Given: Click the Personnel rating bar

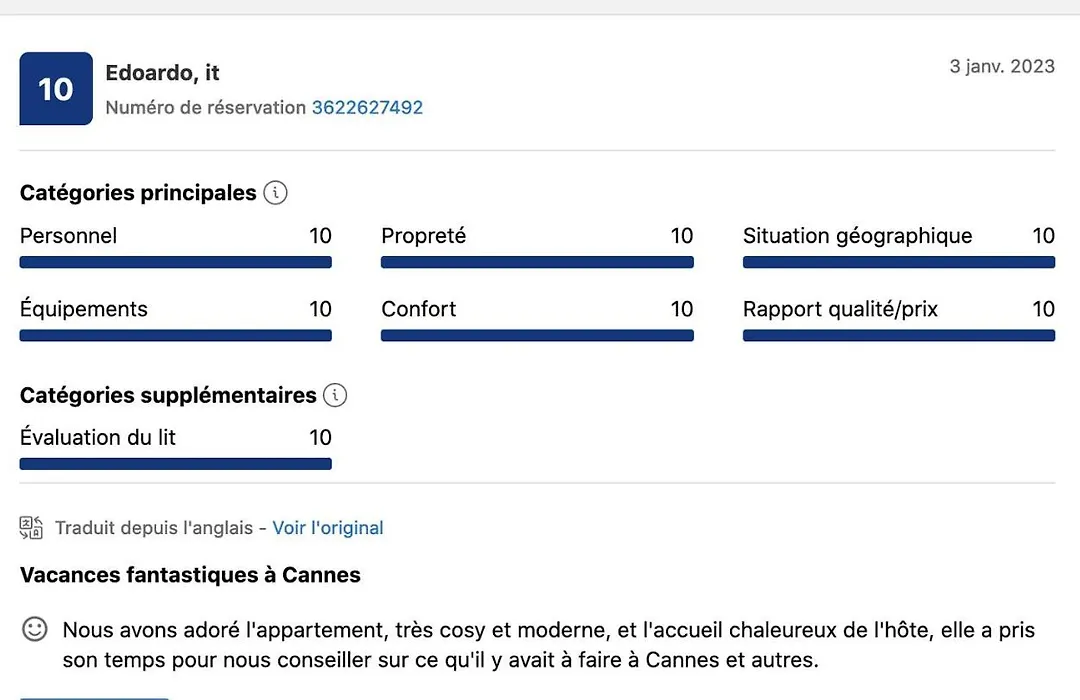Looking at the screenshot, I should [x=176, y=262].
